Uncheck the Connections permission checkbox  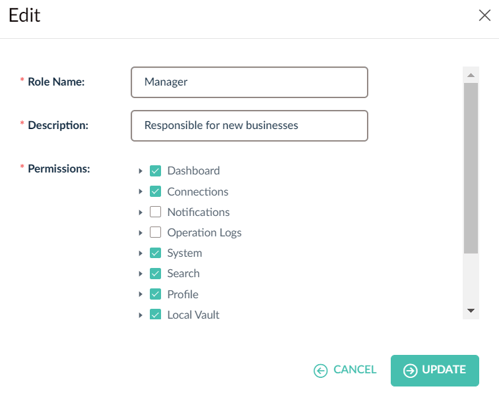point(155,191)
